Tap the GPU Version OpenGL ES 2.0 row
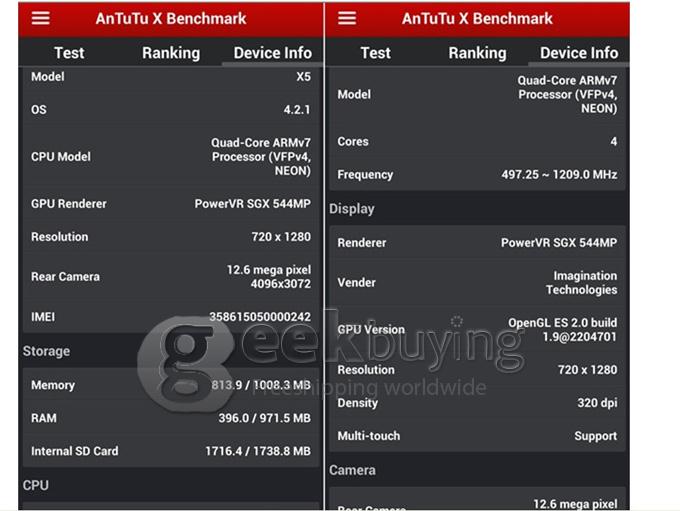Screen dimensions: 680x511 tap(477, 329)
